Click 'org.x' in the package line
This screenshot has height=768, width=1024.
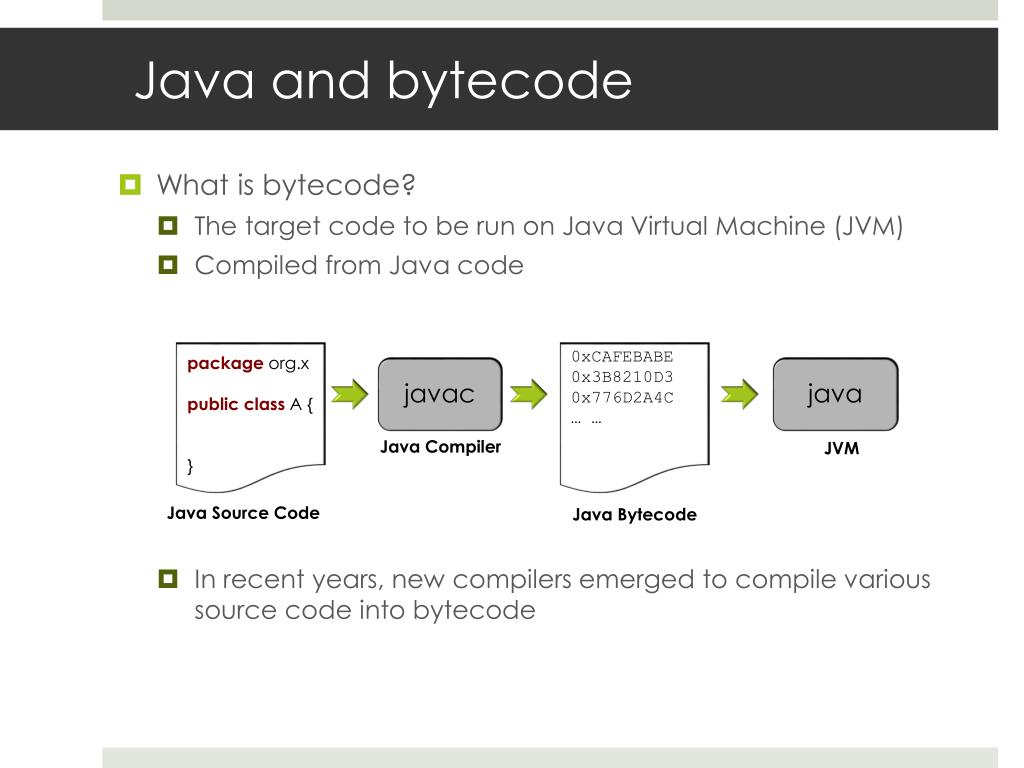[x=289, y=364]
